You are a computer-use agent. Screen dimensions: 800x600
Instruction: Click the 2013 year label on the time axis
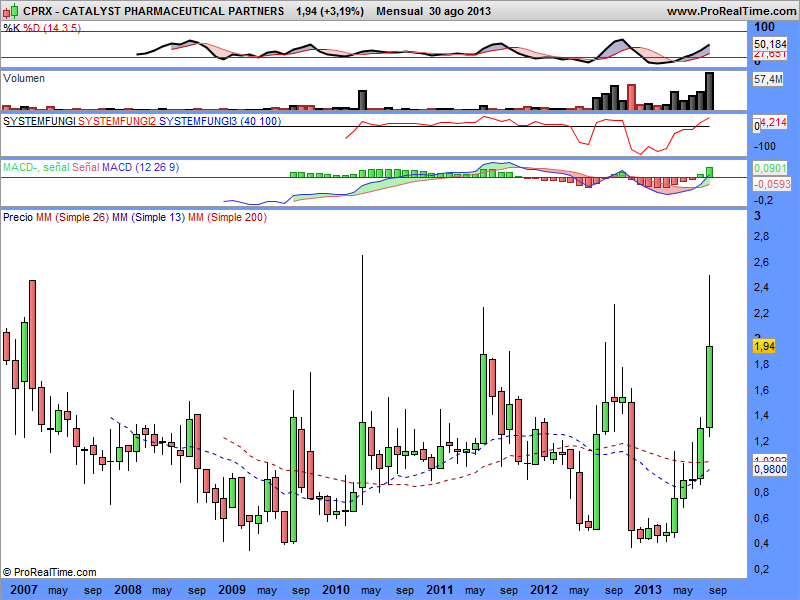click(648, 590)
